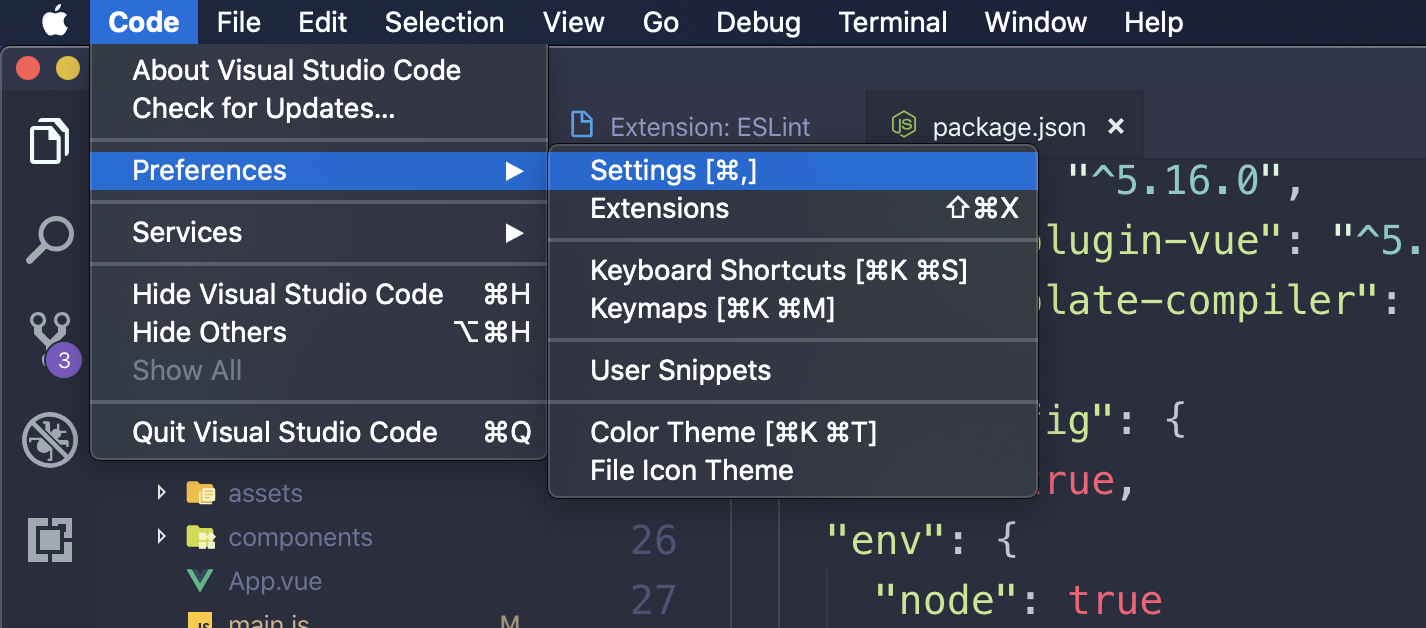This screenshot has width=1426, height=628.
Task: Open the Extensions icon in activity bar
Action: (49, 540)
